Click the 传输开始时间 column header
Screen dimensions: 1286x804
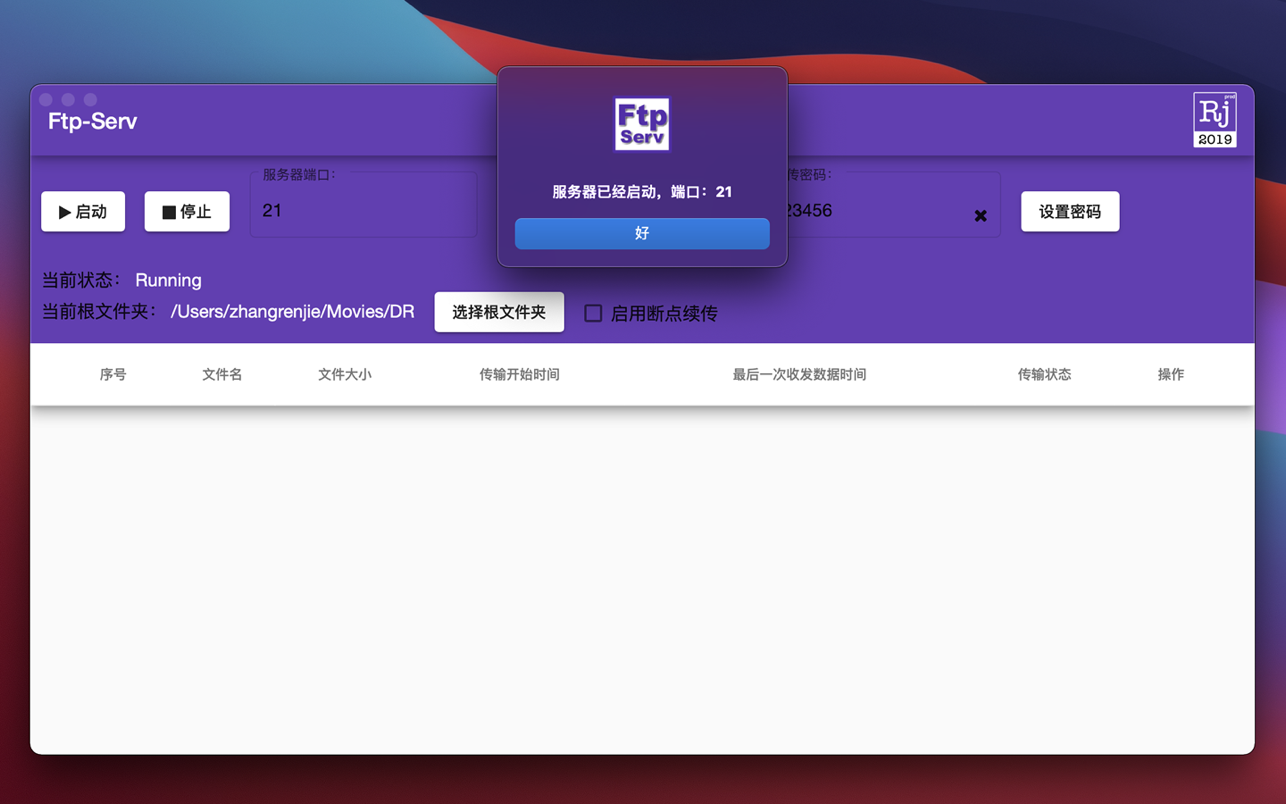(519, 374)
